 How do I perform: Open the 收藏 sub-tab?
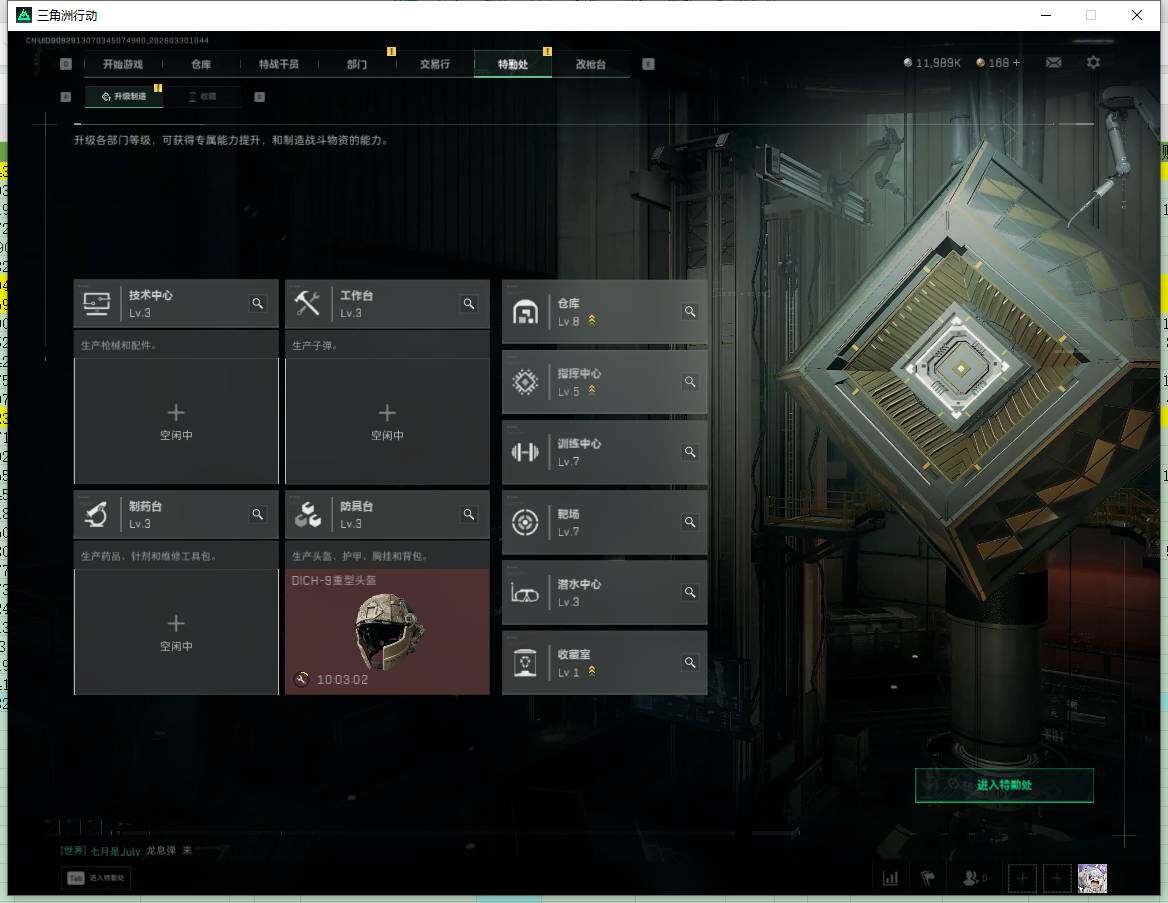click(203, 96)
